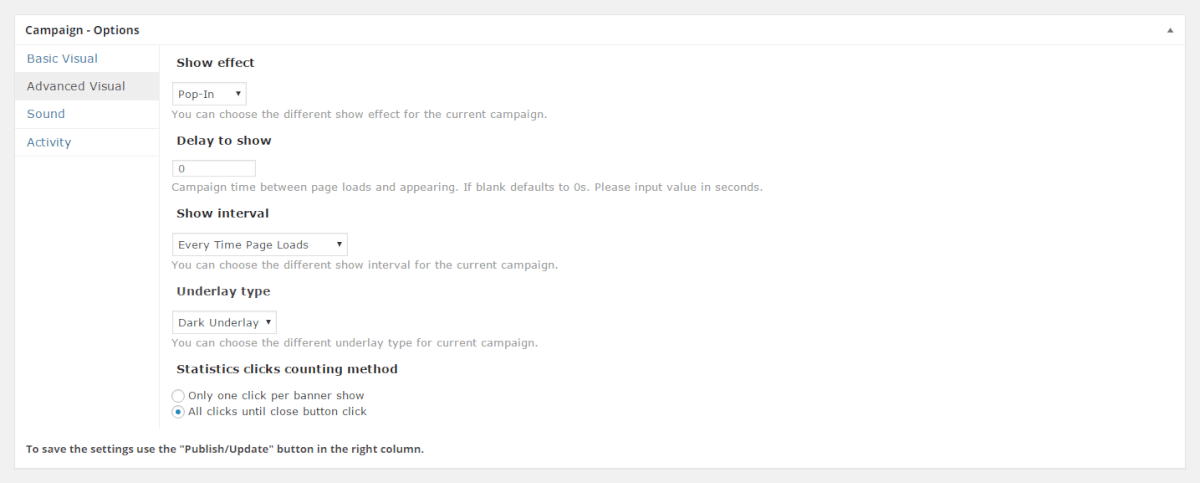This screenshot has height=483, width=1200.
Task: Collapse the Campaign - Options panel arrow
Action: coord(1170,31)
